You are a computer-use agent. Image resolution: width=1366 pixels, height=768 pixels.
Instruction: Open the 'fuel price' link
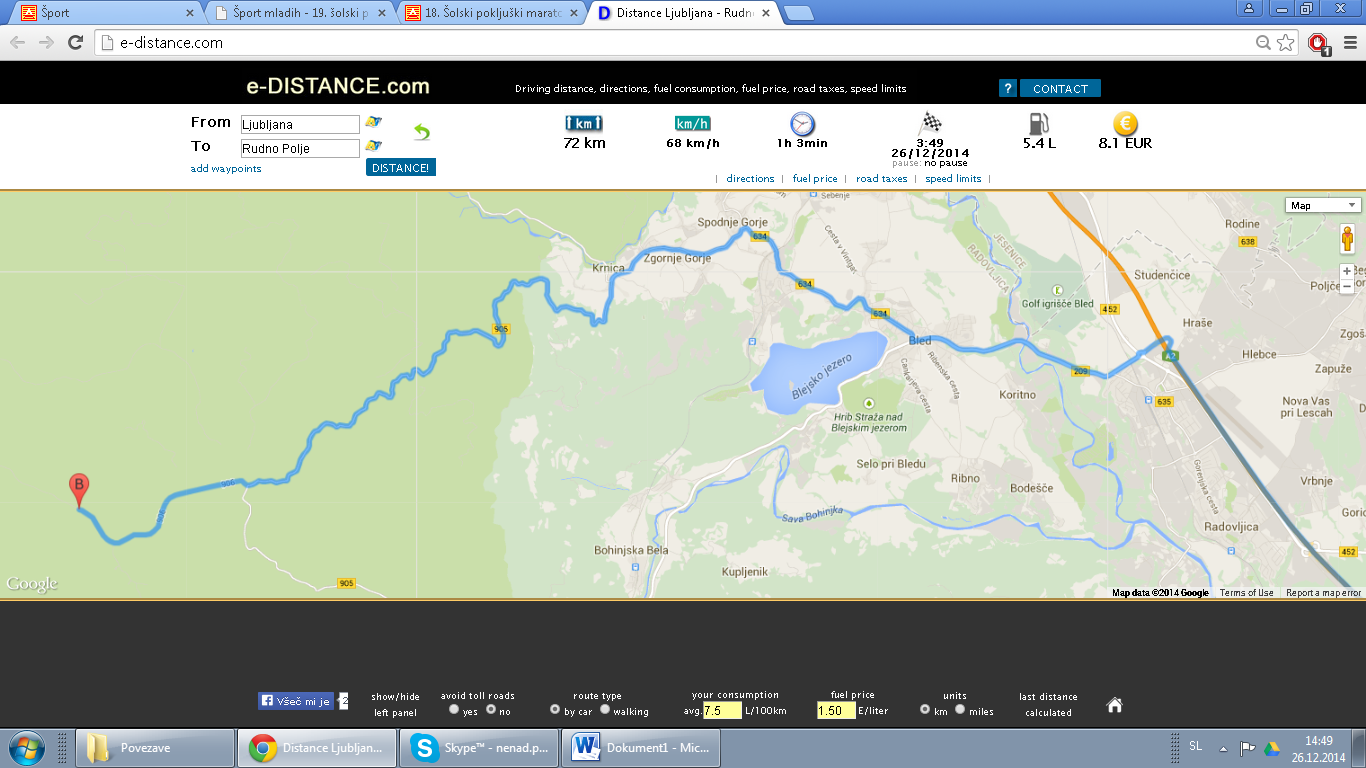click(815, 179)
